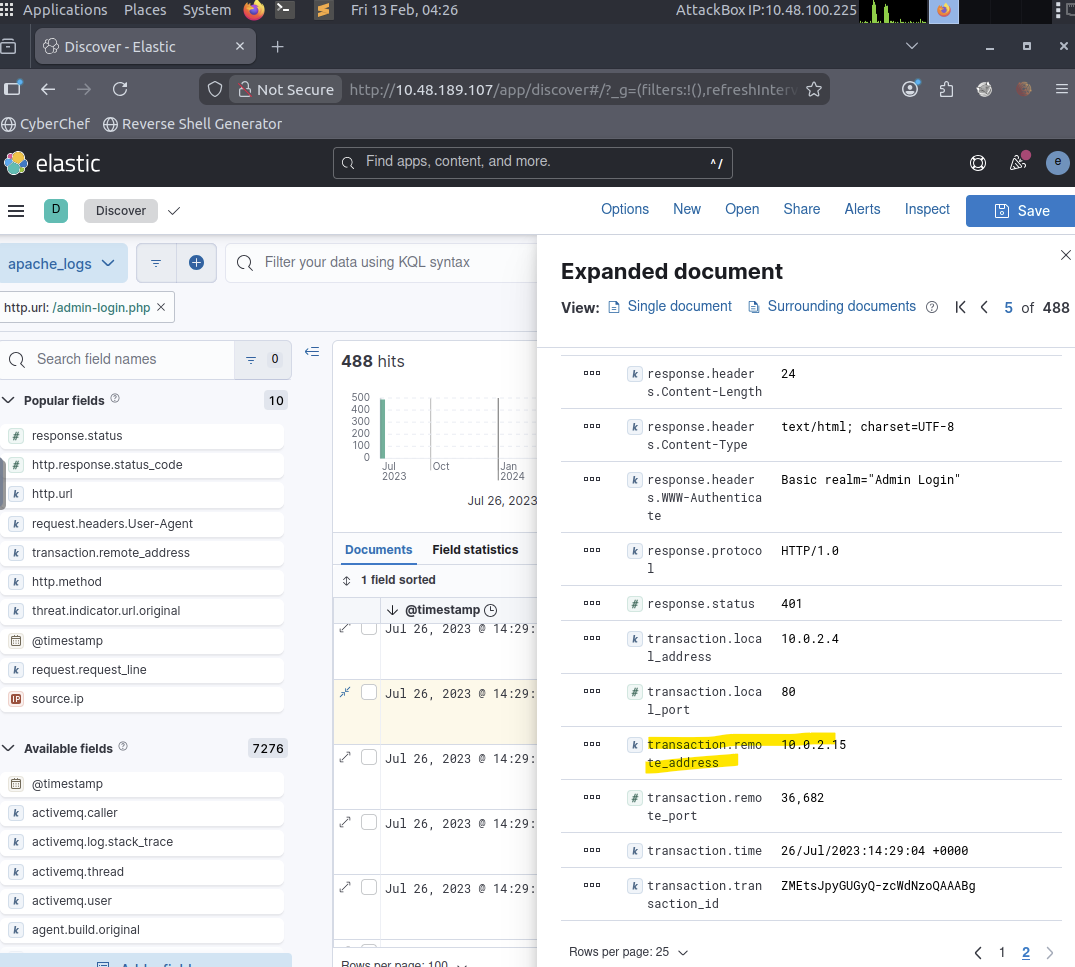Check the highlighted document row checkbox
1075x967 pixels.
click(369, 693)
